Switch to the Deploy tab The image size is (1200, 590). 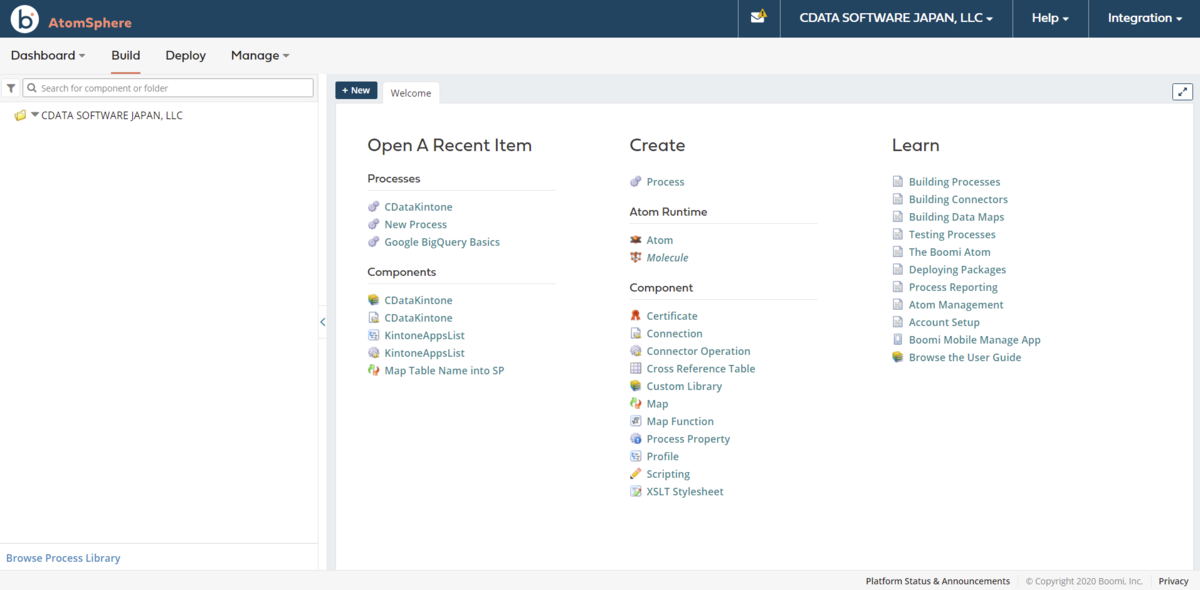pyautogui.click(x=186, y=56)
